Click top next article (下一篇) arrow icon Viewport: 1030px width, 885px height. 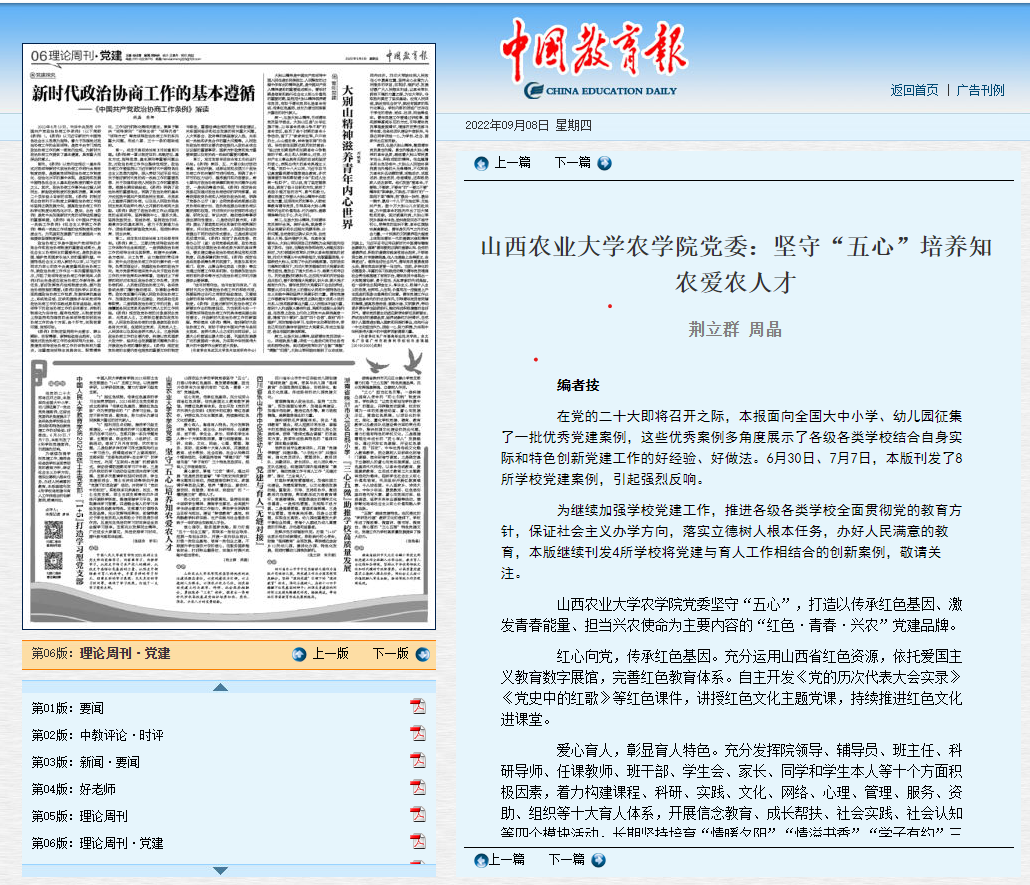[604, 163]
